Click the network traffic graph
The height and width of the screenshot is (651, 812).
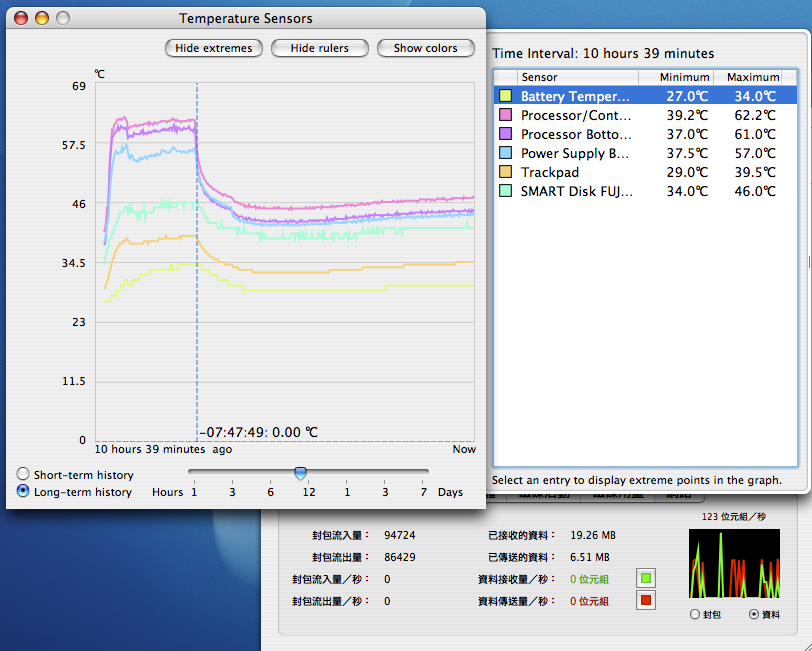(734, 563)
